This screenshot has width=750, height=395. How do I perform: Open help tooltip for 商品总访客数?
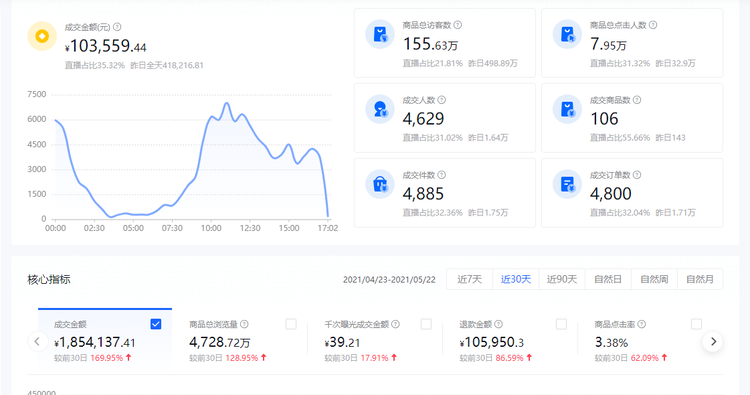[458, 25]
